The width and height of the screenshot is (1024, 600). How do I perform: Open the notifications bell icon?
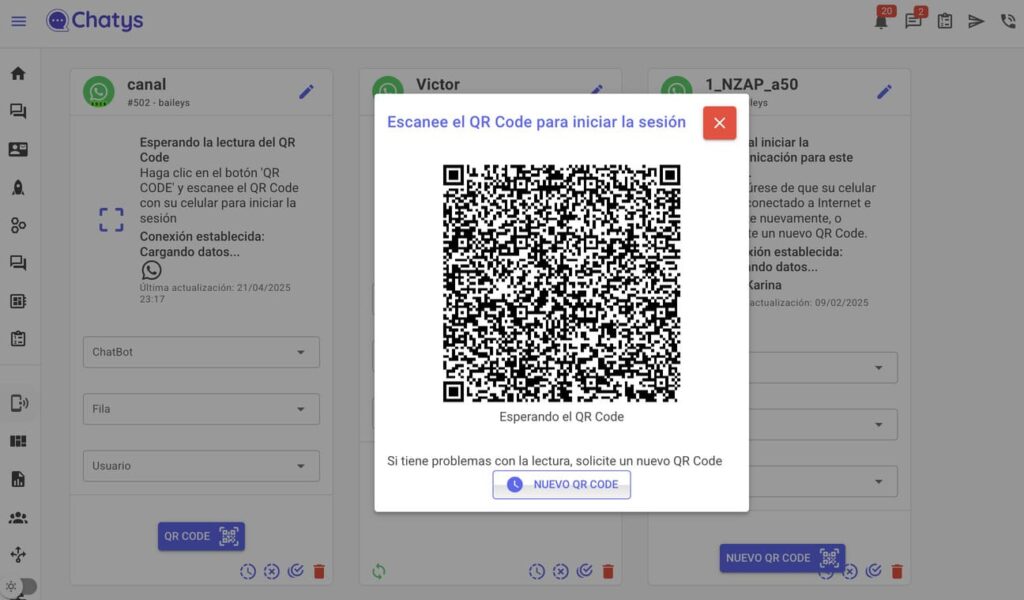coord(881,21)
